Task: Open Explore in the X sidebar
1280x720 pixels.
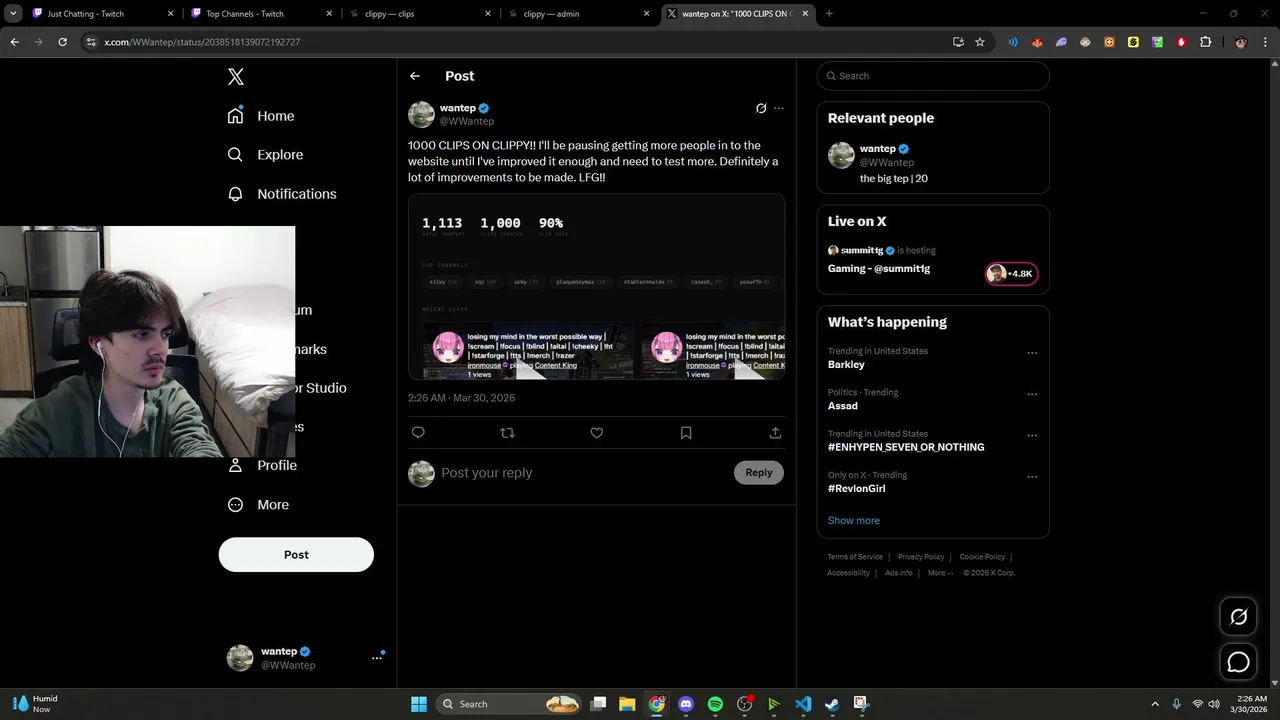Action: (265, 155)
